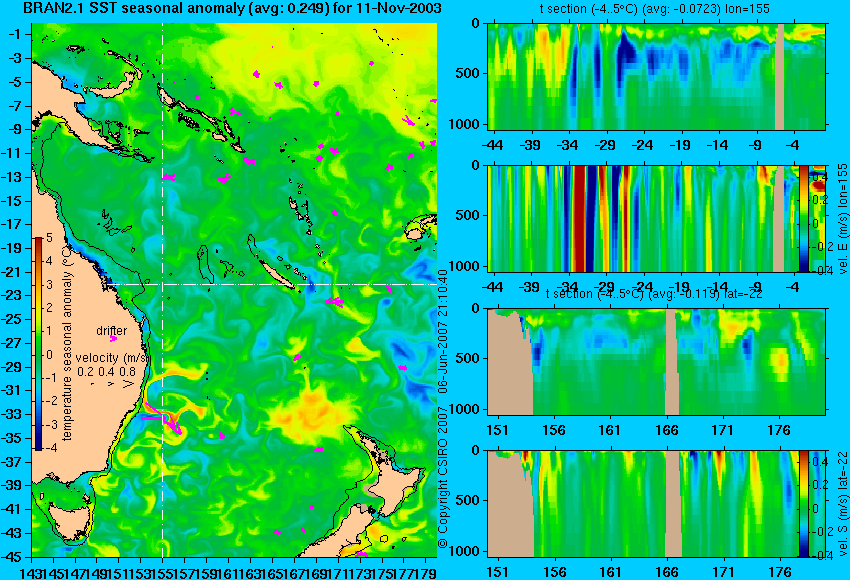Pick the south velocity colorbar beside lat=-22 section
The image size is (850, 580).
[x=803, y=504]
